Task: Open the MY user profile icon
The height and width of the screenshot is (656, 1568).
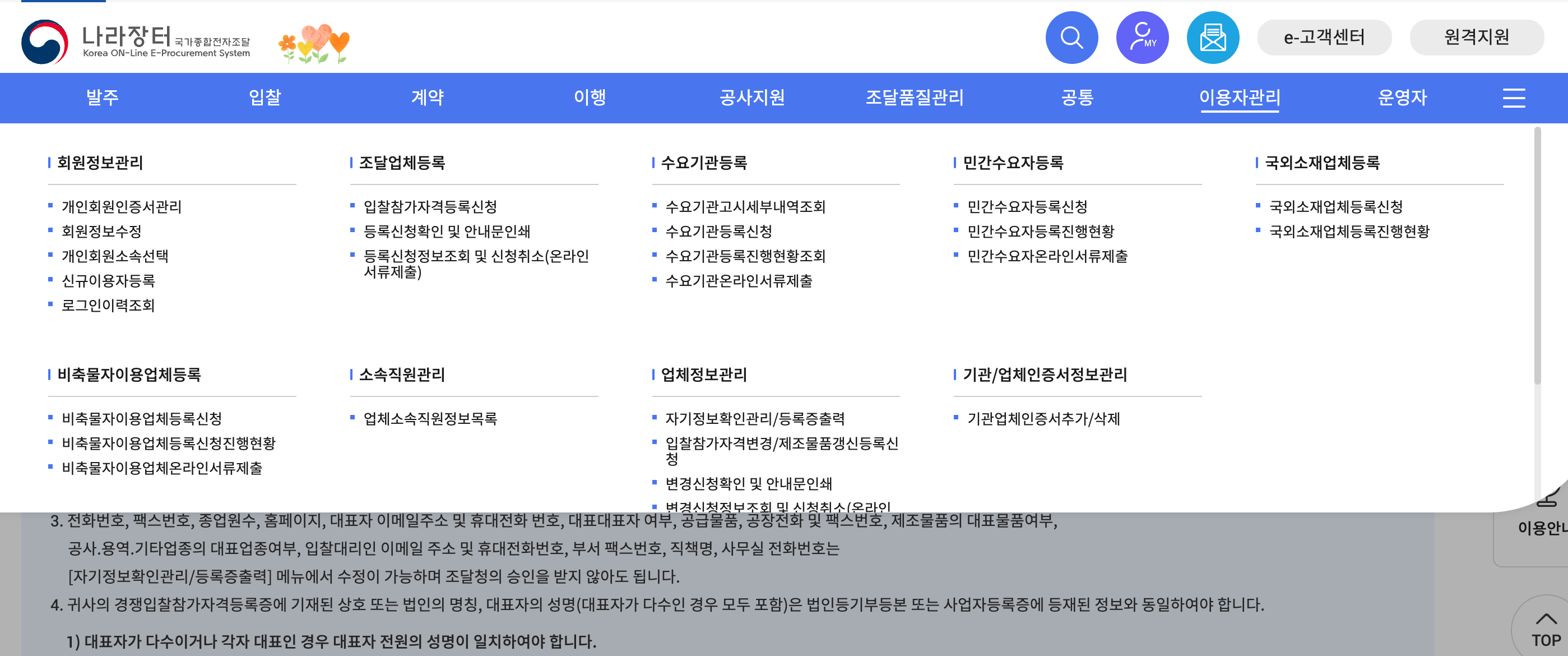Action: [1142, 38]
